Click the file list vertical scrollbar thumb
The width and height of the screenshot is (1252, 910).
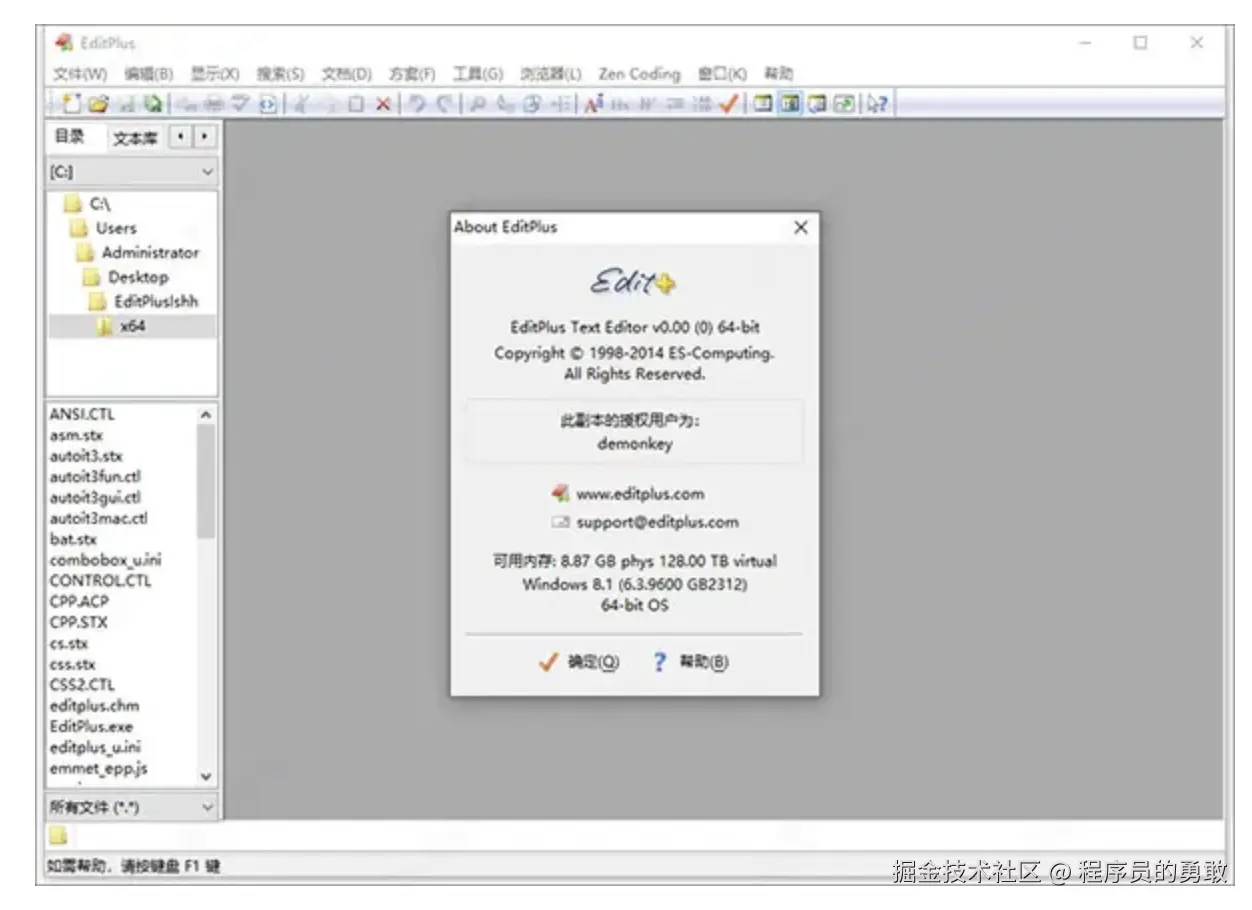coord(206,481)
